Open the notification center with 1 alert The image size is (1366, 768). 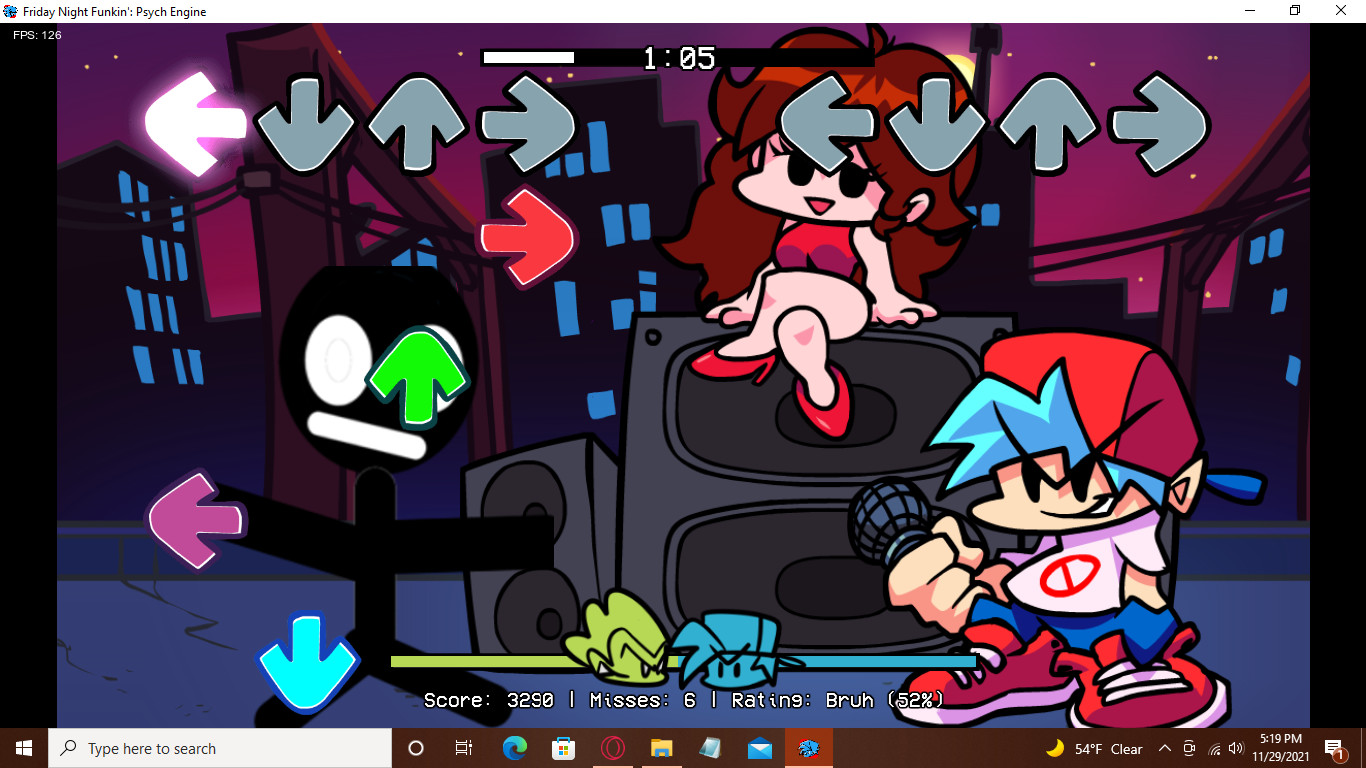1334,748
